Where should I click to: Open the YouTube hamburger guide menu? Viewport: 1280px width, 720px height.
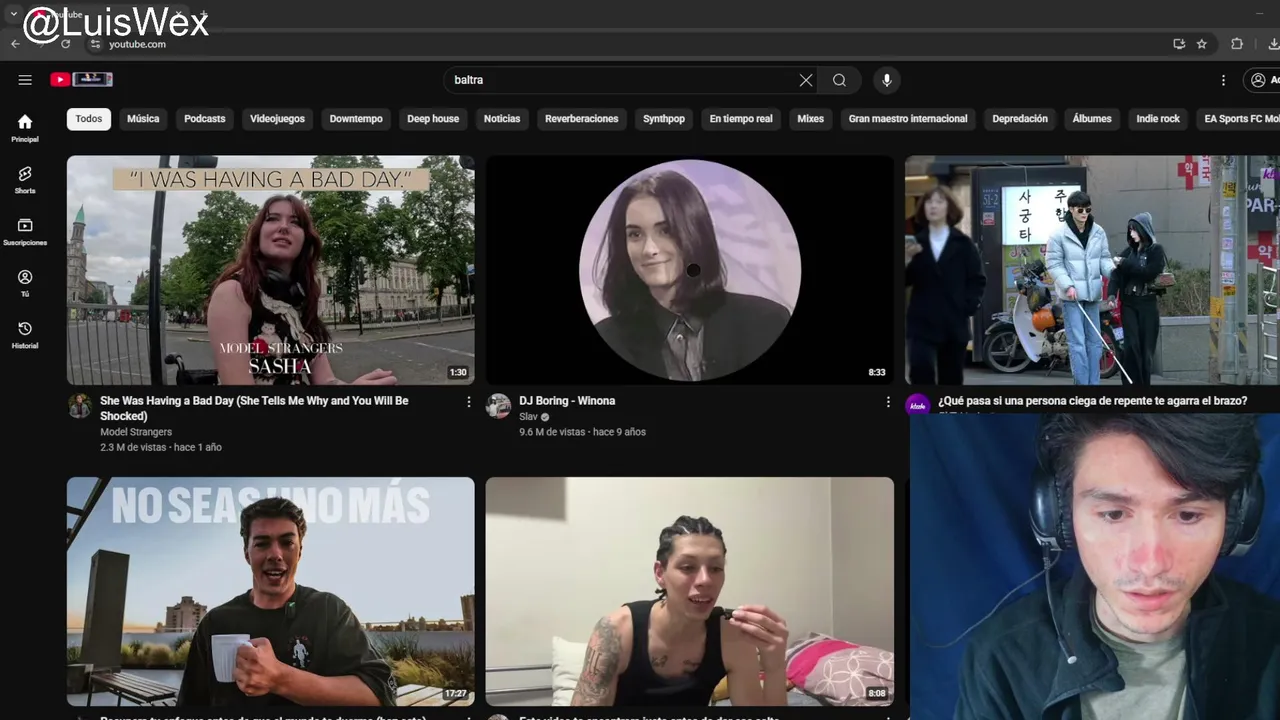coord(25,80)
